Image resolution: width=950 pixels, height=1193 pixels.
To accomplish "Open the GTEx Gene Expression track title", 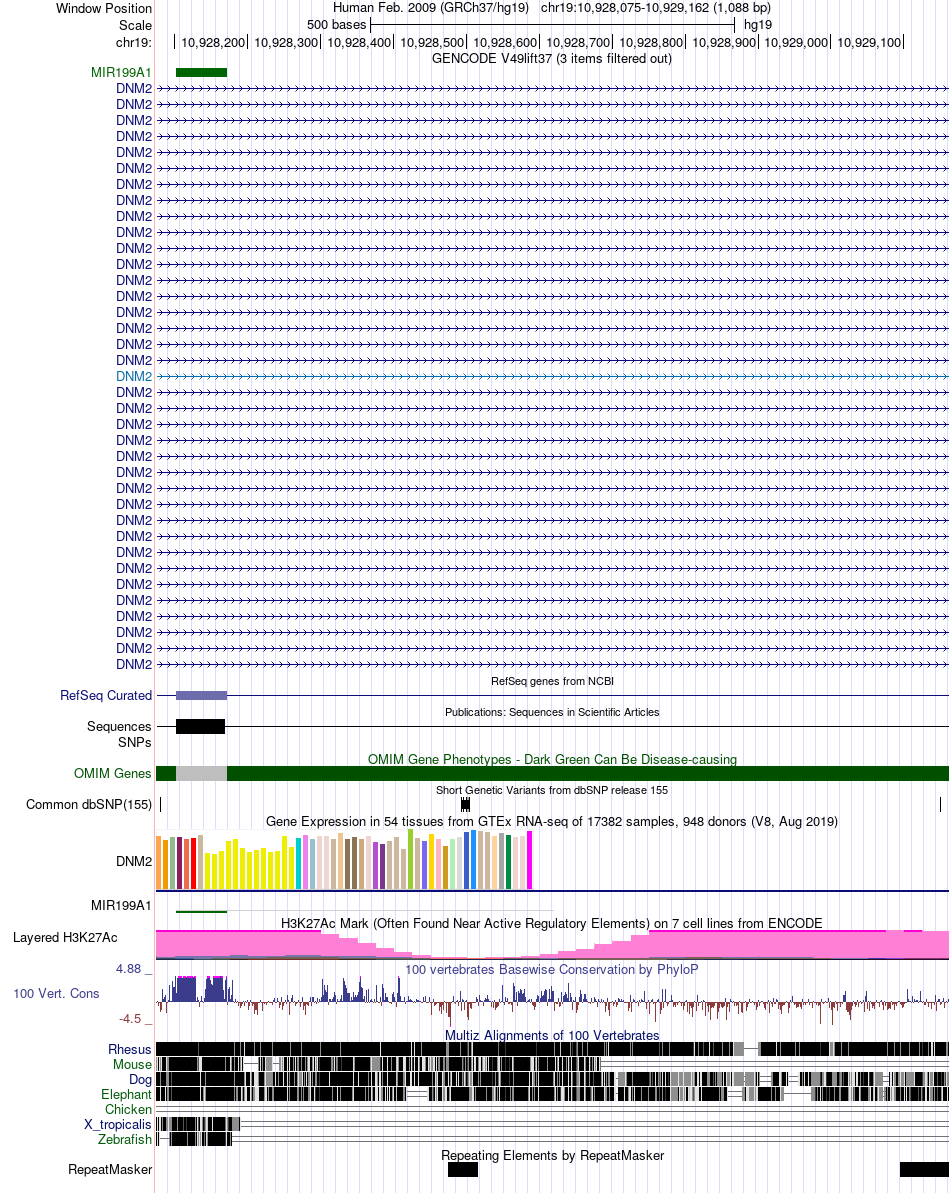I will pyautogui.click(x=552, y=822).
